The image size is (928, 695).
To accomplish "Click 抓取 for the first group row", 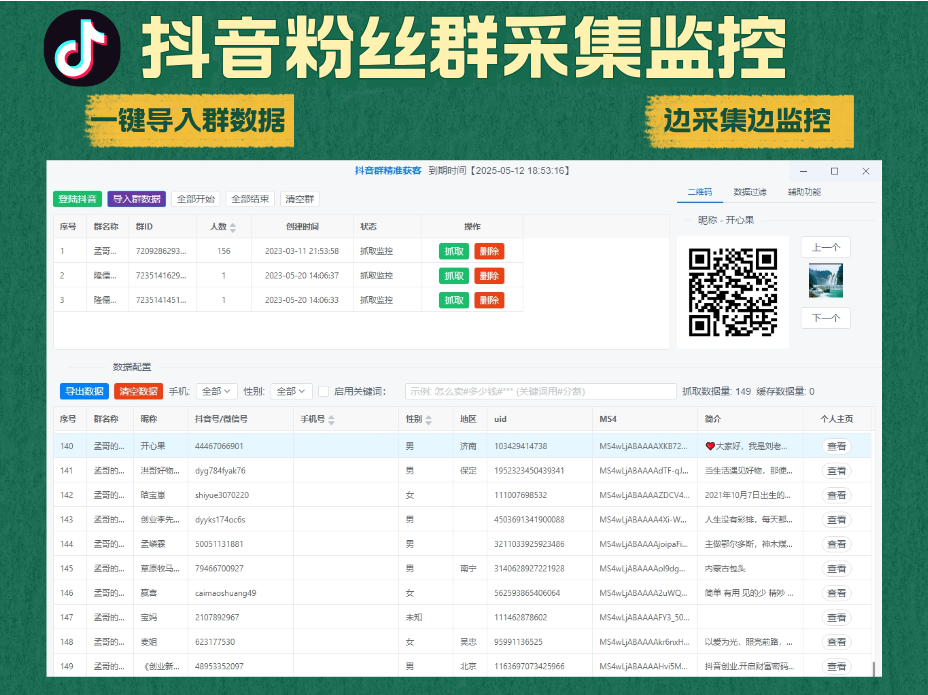I will tap(454, 251).
